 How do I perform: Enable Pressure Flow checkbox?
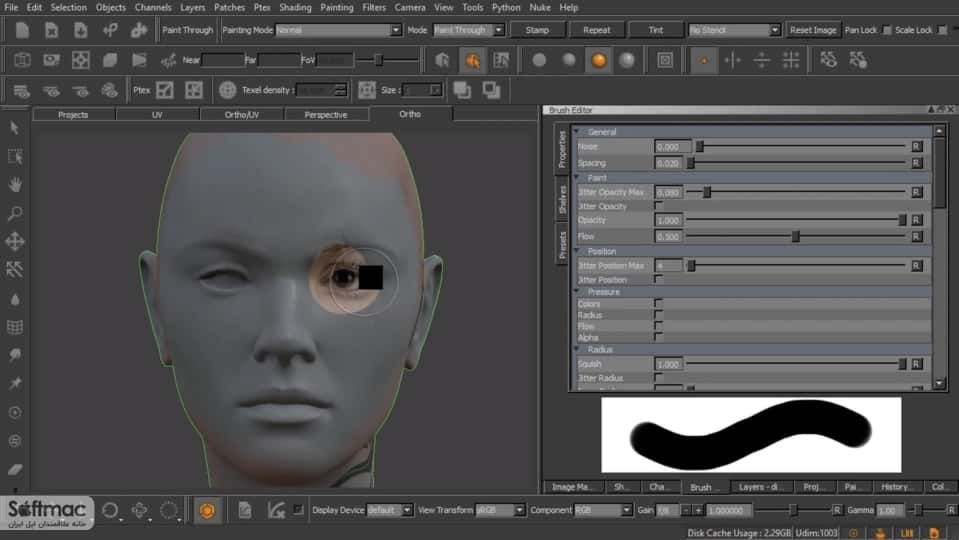tap(659, 326)
